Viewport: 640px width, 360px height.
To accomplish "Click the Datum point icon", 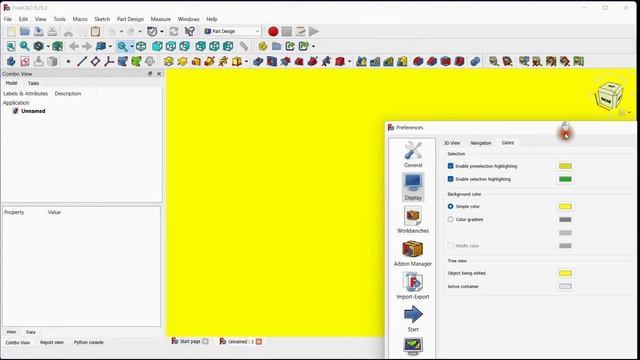I will pyautogui.click(x=69, y=62).
